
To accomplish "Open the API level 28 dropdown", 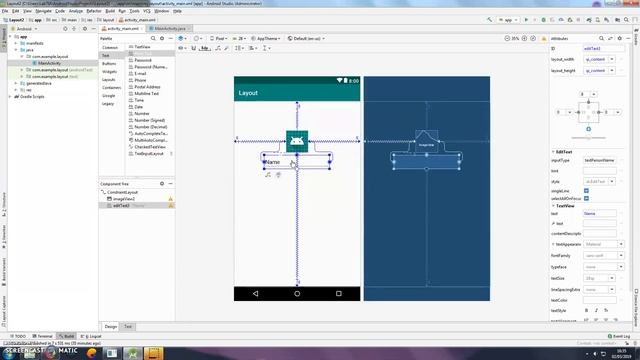I will tap(239, 38).
